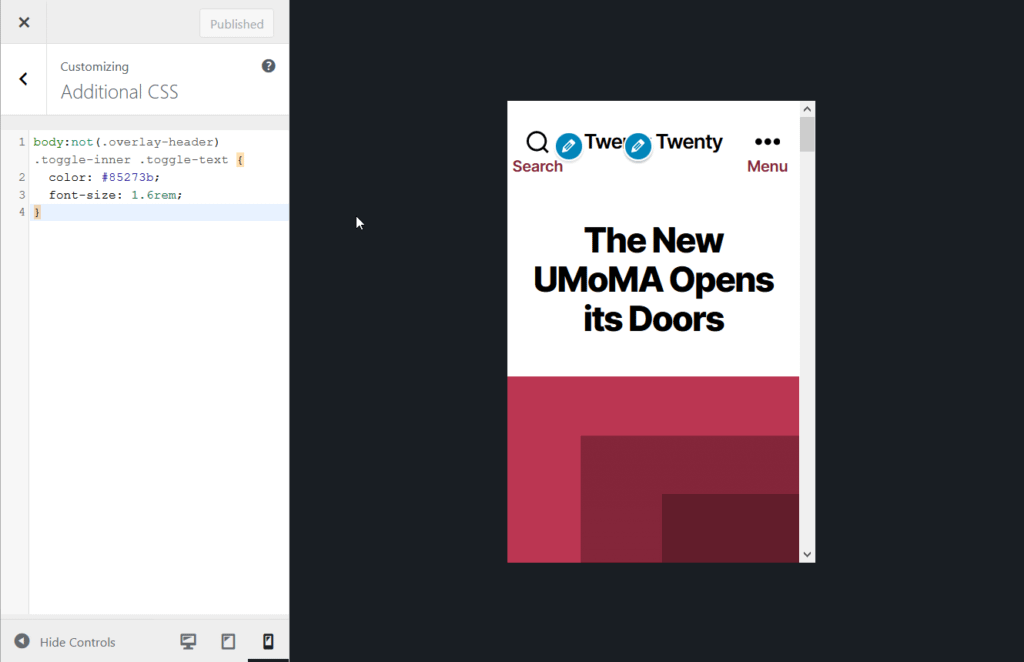Switch preview to tablet view icon
This screenshot has width=1024, height=662.
[x=228, y=641]
